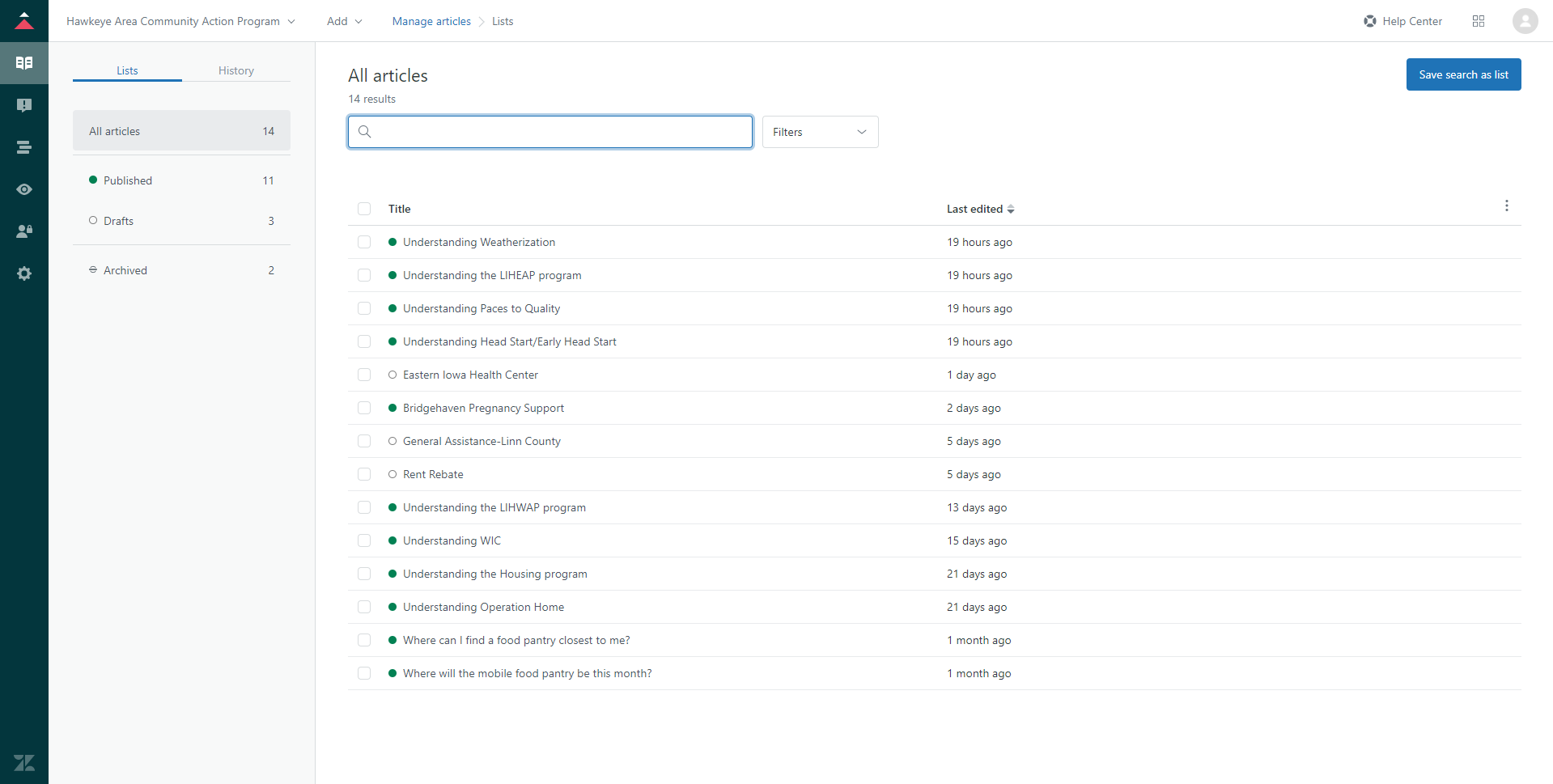Image resolution: width=1553 pixels, height=784 pixels.
Task: Tick the checkbox for Rent Rebate
Action: coord(364,474)
